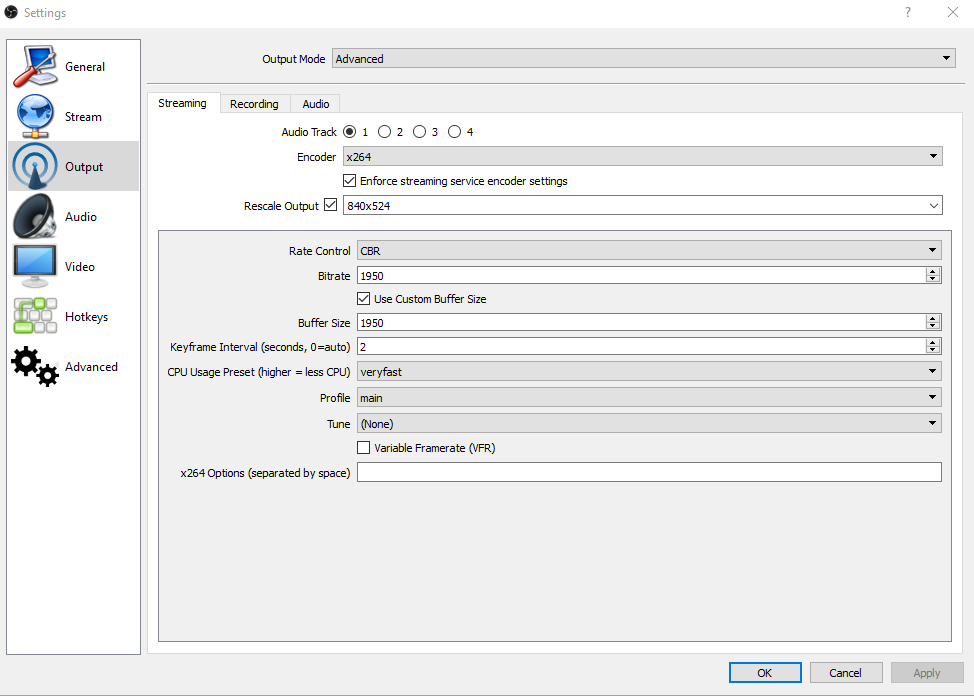974x696 pixels.
Task: Open the Audio speaker icon
Action: pos(35,216)
